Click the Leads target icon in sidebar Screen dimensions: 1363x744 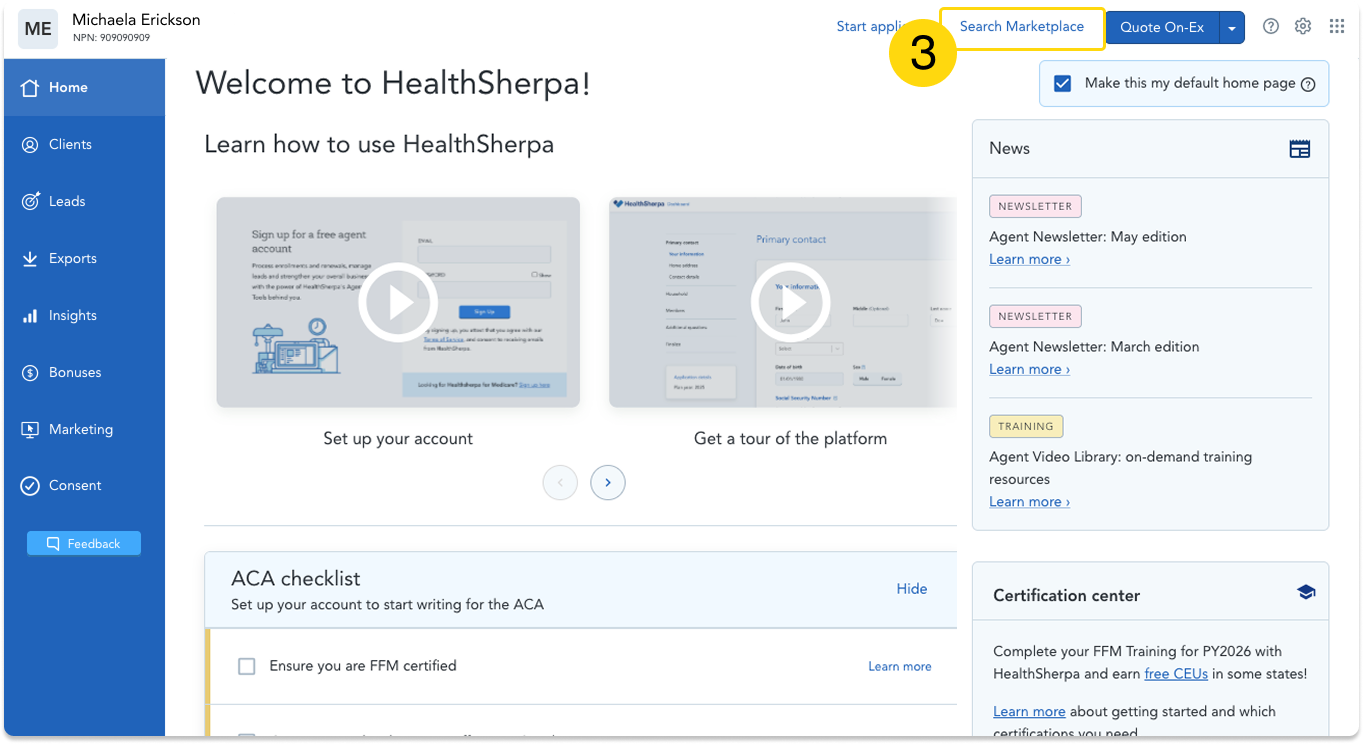(30, 202)
